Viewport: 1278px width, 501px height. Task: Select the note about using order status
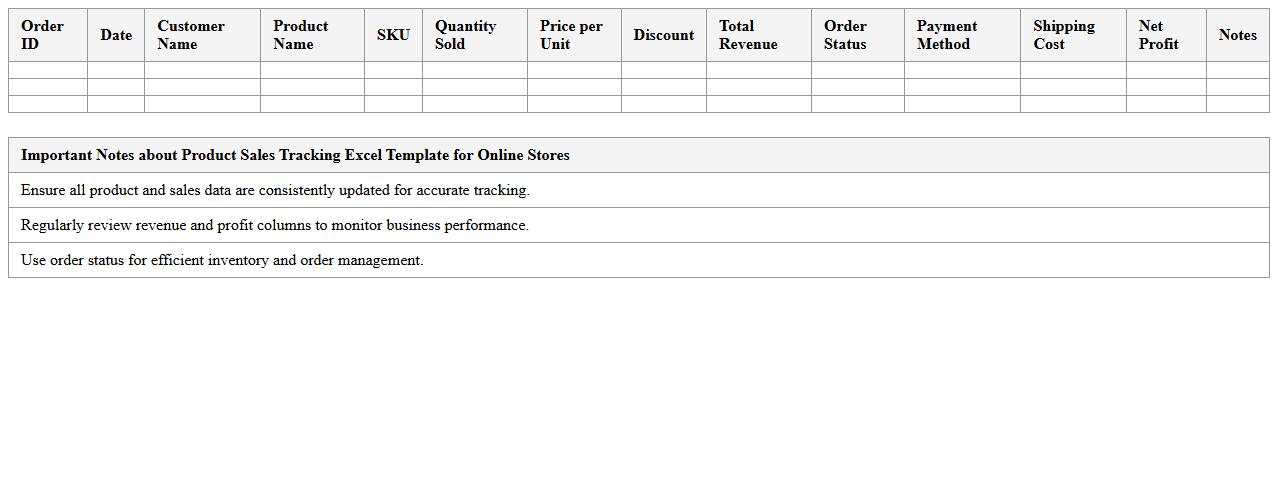(x=222, y=260)
